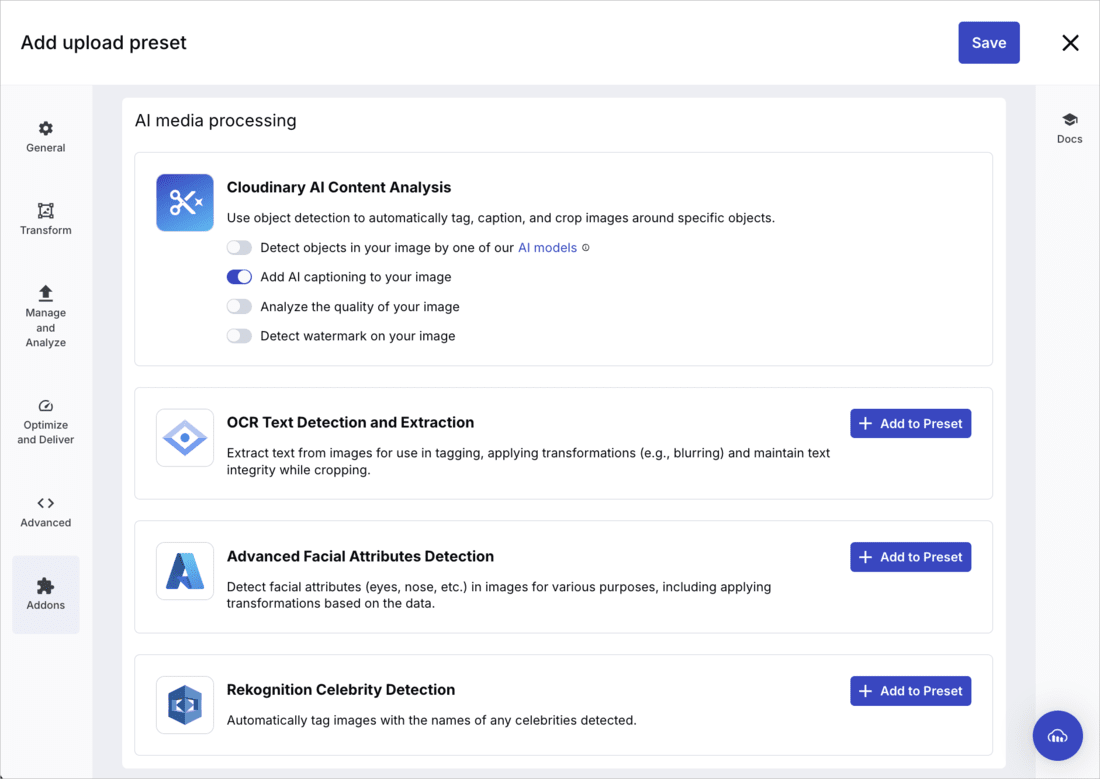Click the Cloudinary AI Content Analysis scissors icon

click(x=185, y=203)
